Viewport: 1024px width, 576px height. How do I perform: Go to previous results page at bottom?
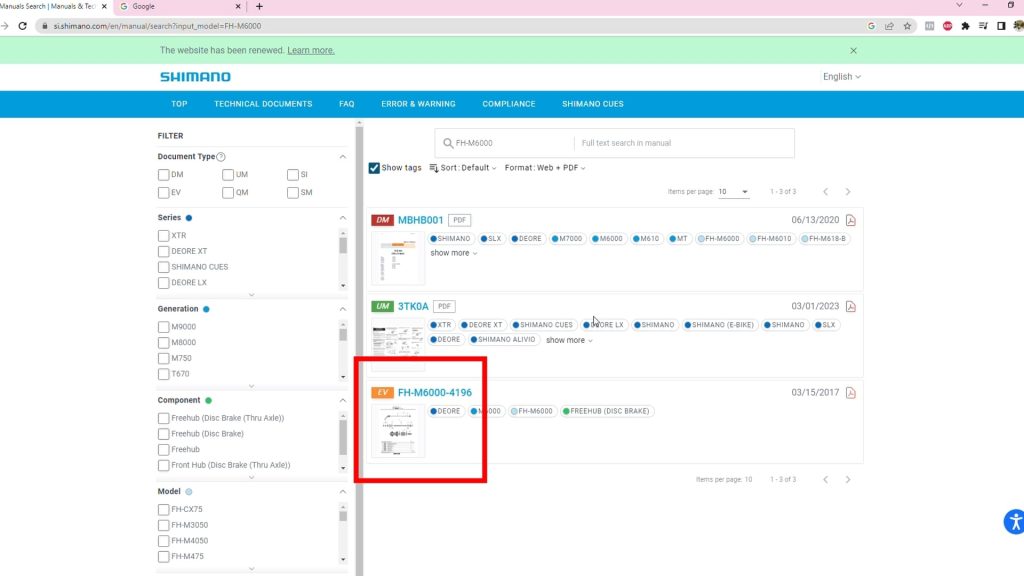tap(825, 479)
